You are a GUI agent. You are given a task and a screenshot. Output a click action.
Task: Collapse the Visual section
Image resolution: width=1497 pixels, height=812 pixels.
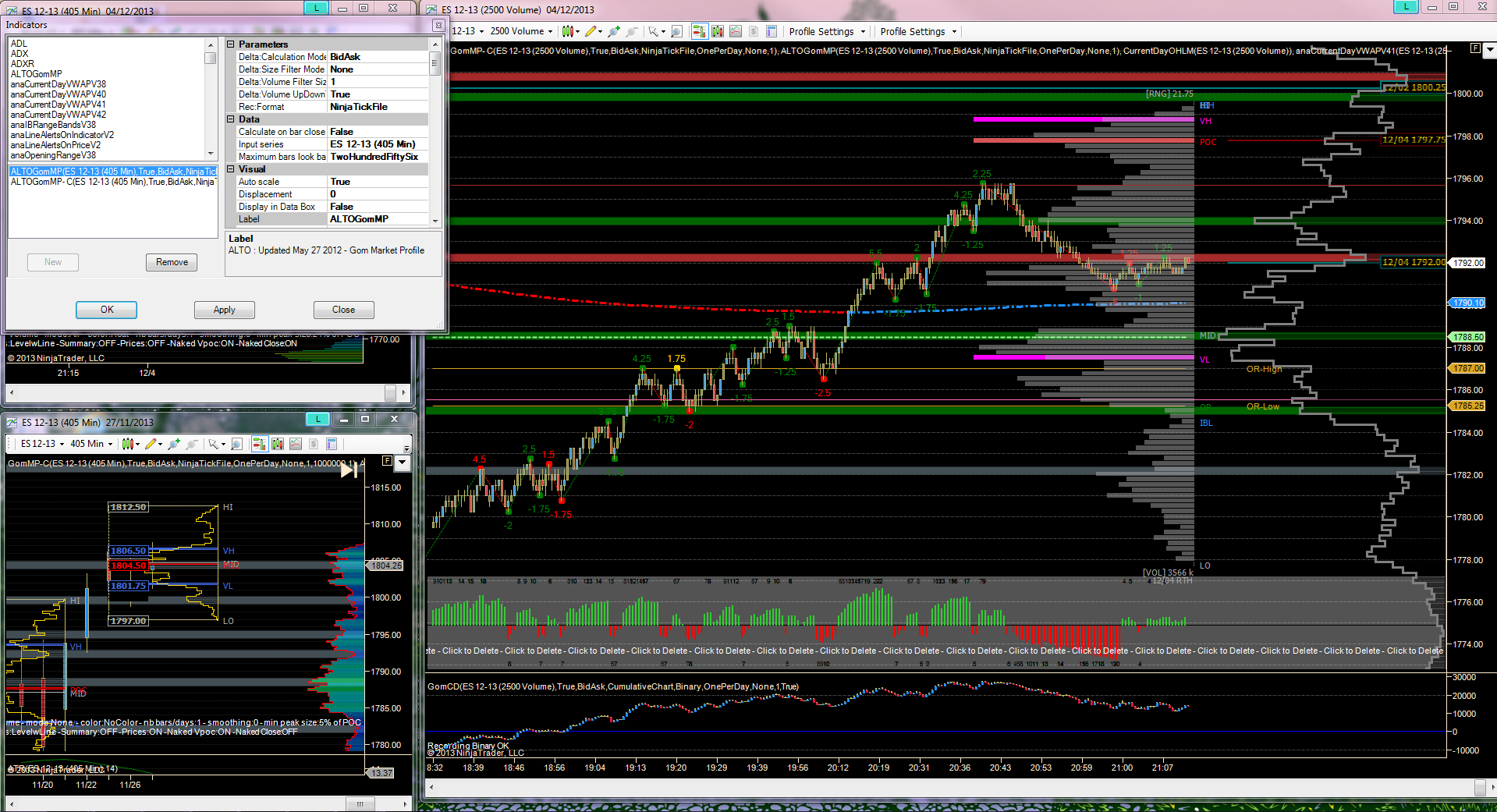point(231,169)
